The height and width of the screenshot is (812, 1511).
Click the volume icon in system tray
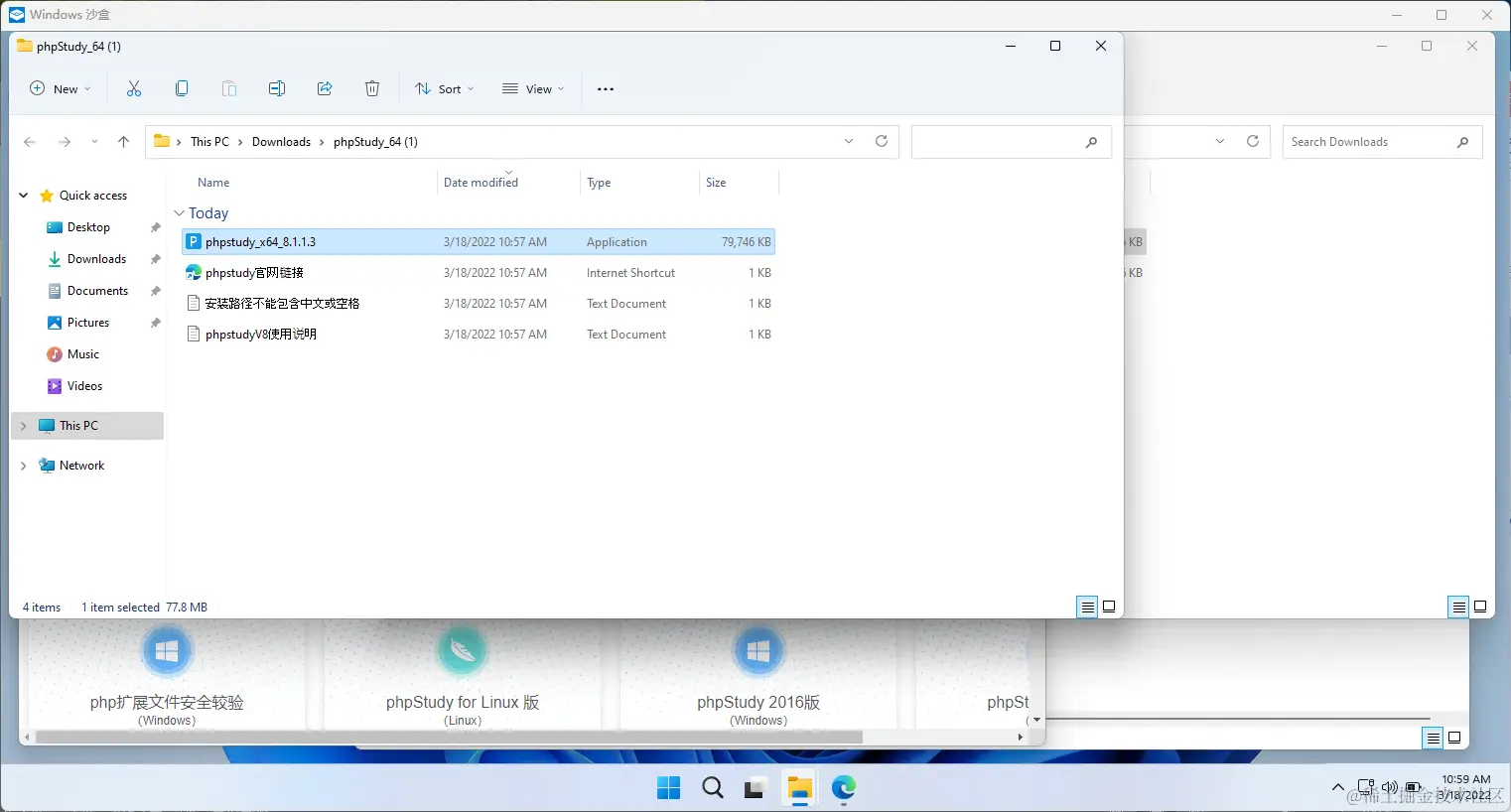(x=1390, y=787)
